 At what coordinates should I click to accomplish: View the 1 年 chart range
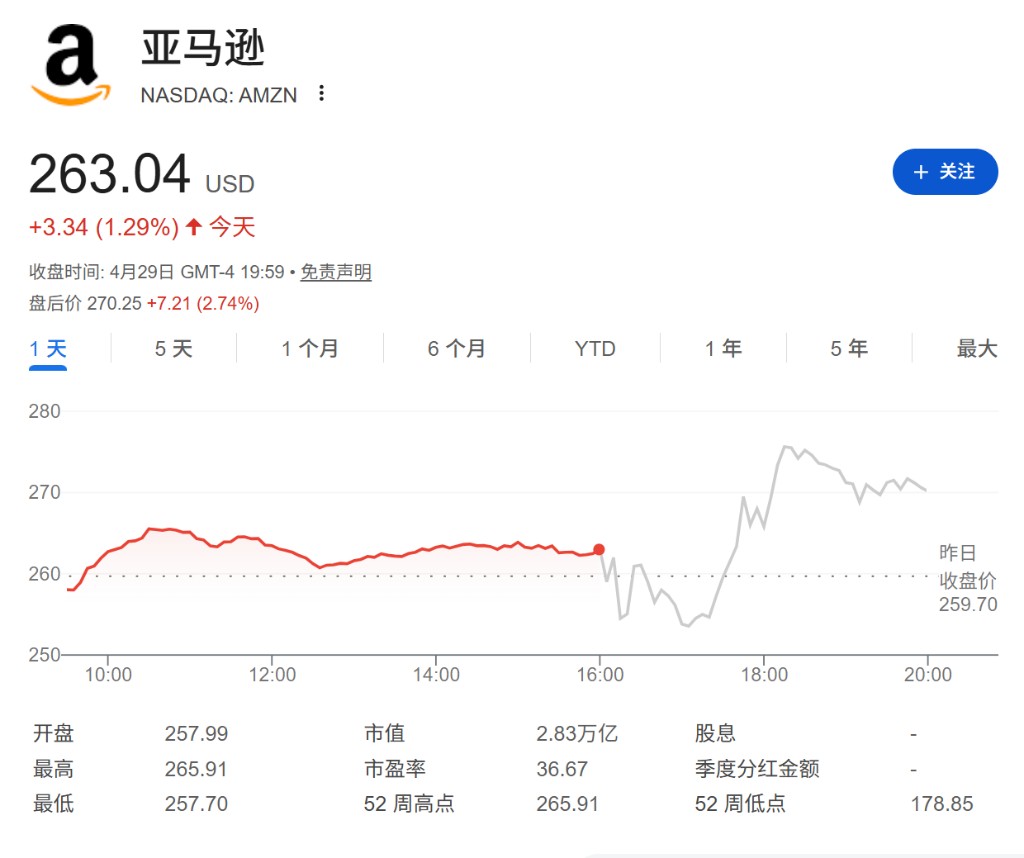click(723, 349)
